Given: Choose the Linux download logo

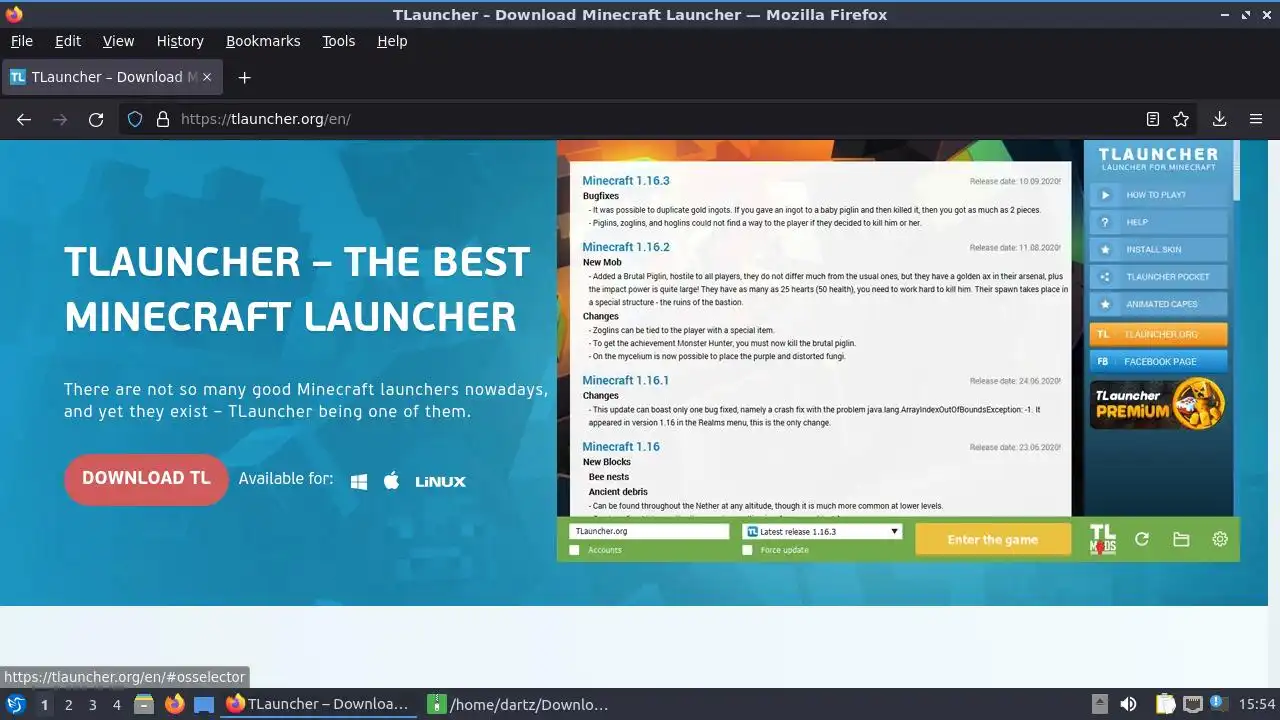Looking at the screenshot, I should (x=440, y=481).
